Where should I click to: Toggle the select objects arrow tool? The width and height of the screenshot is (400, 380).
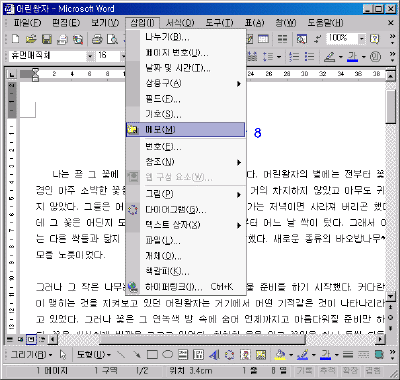pos(63,355)
